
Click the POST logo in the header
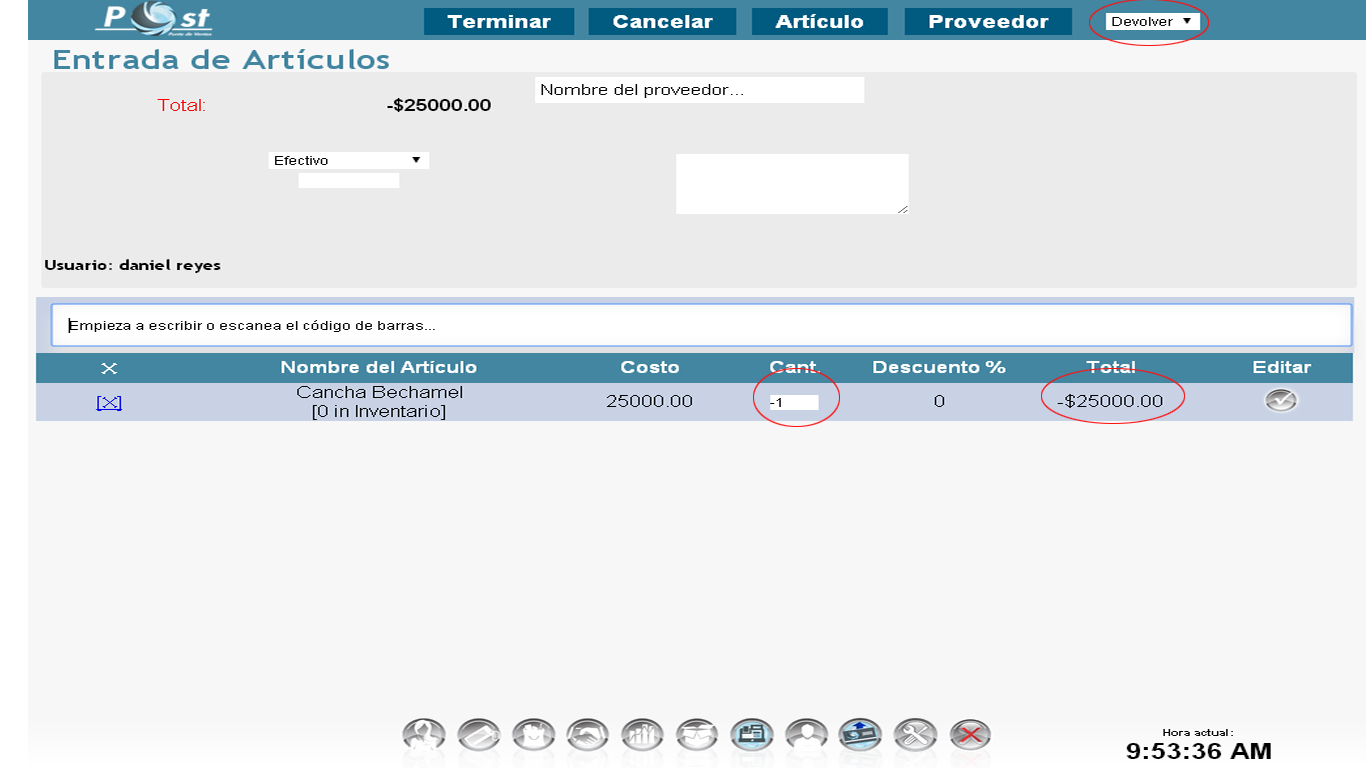click(154, 19)
